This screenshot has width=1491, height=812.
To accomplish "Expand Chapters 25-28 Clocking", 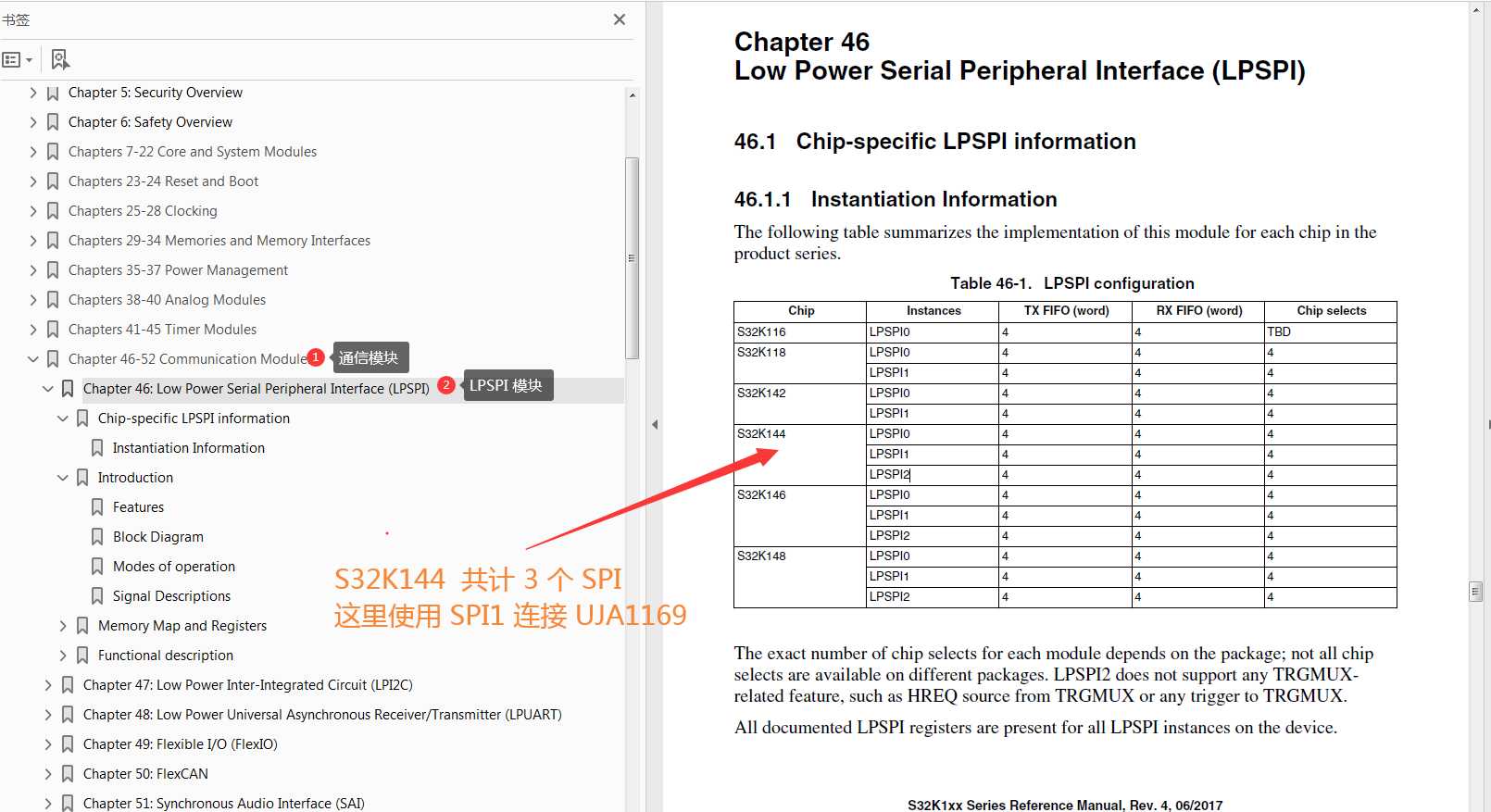I will [33, 211].
